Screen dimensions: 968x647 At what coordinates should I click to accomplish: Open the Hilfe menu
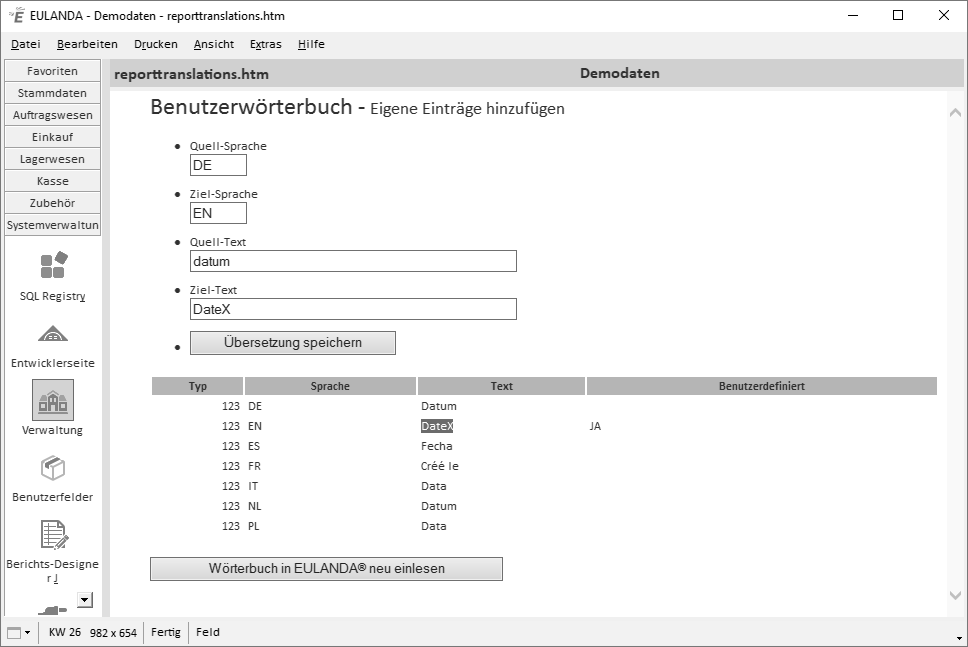coord(311,44)
